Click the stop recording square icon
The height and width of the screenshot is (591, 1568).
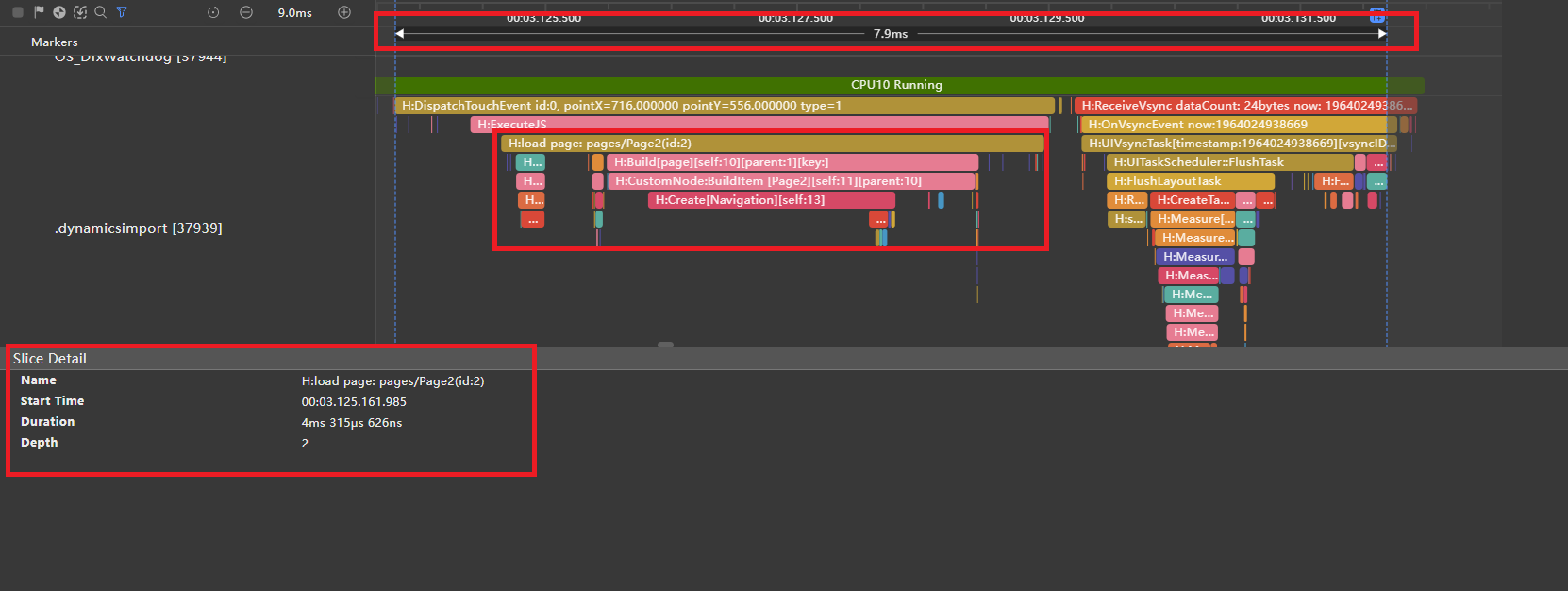click(x=18, y=12)
